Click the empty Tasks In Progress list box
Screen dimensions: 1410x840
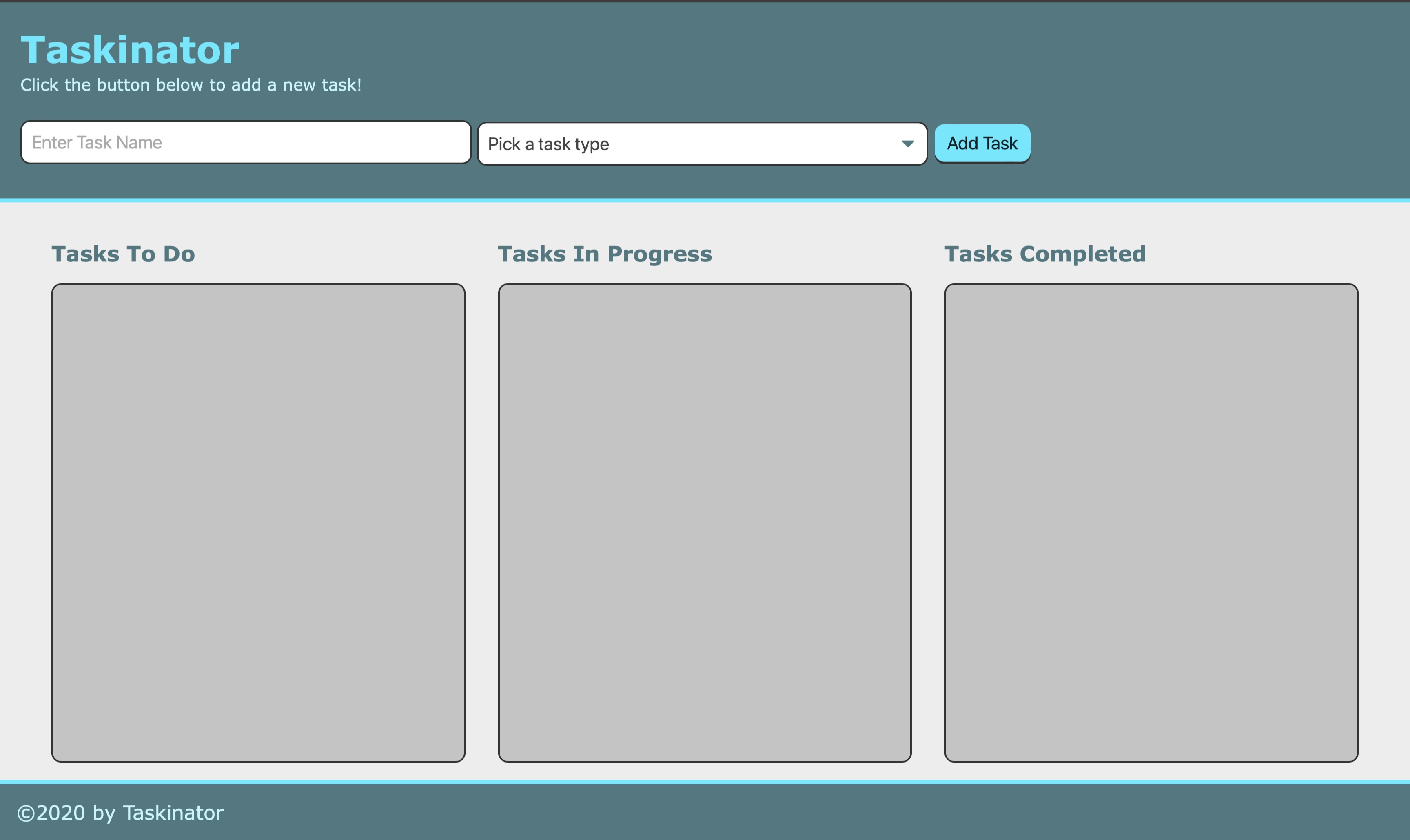[x=705, y=522]
